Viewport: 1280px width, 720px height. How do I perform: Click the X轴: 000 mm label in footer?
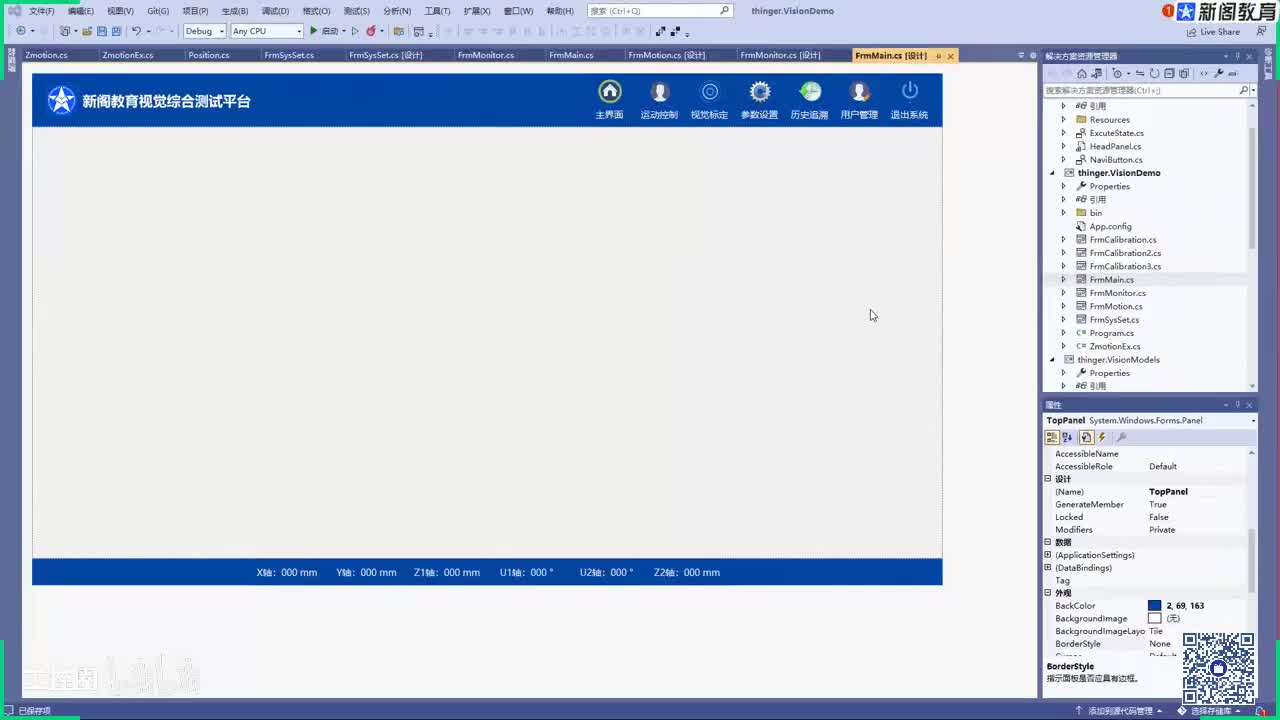(287, 573)
